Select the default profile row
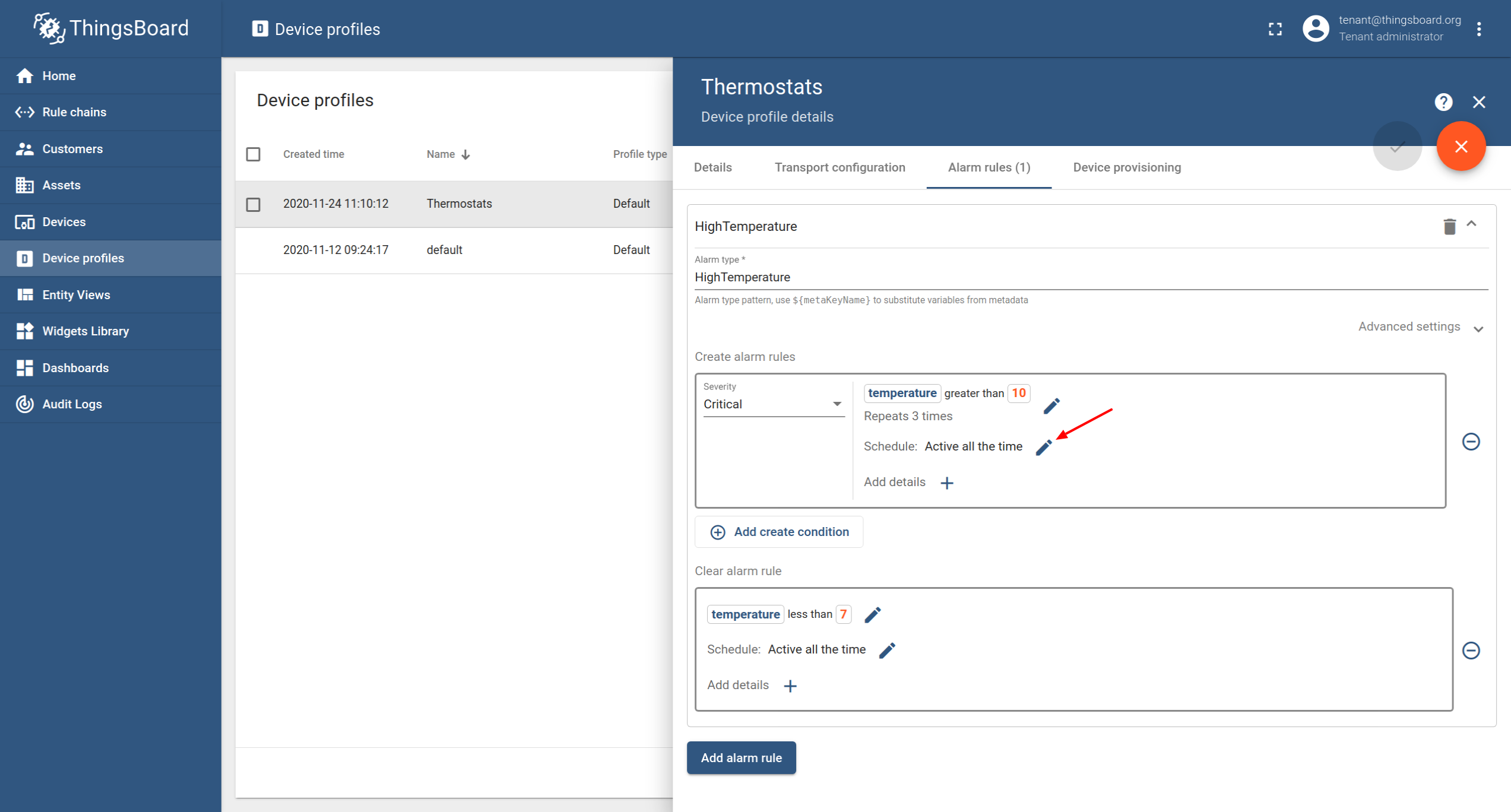1511x812 pixels. (454, 250)
